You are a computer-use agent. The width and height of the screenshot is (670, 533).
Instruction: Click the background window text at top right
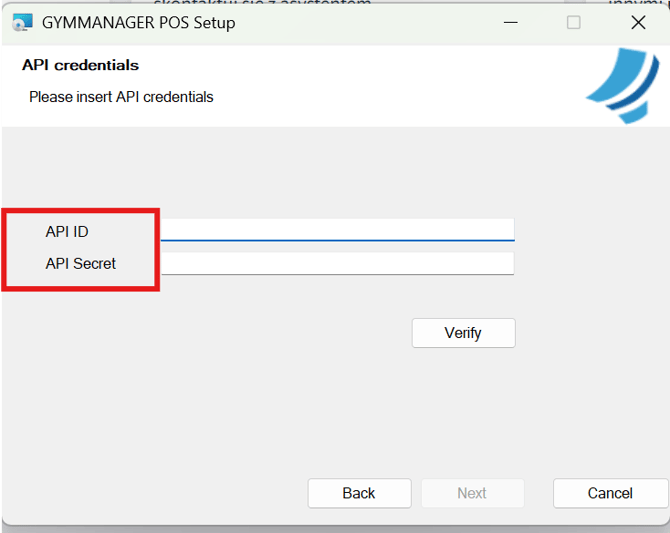coord(638,3)
